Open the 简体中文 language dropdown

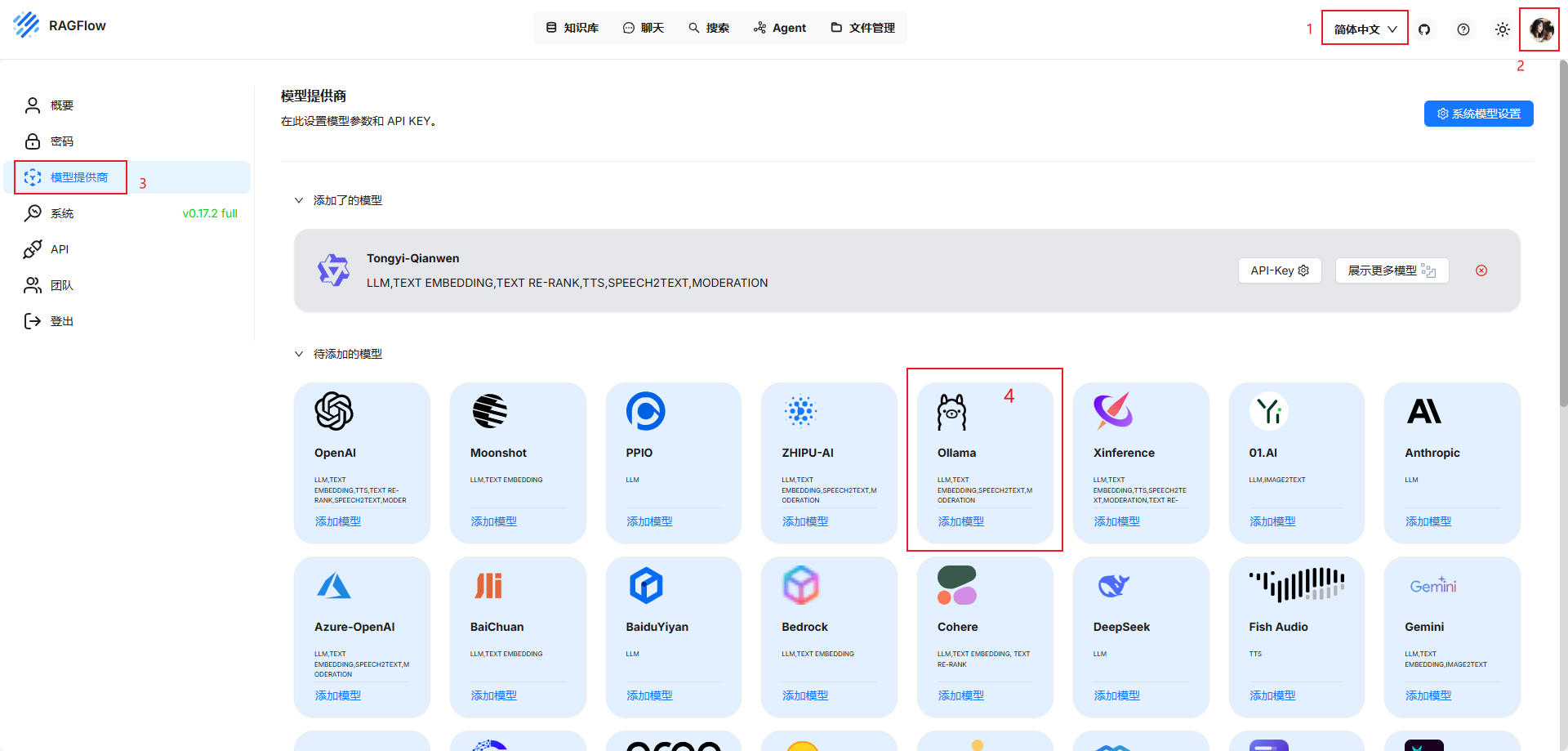[x=1365, y=29]
